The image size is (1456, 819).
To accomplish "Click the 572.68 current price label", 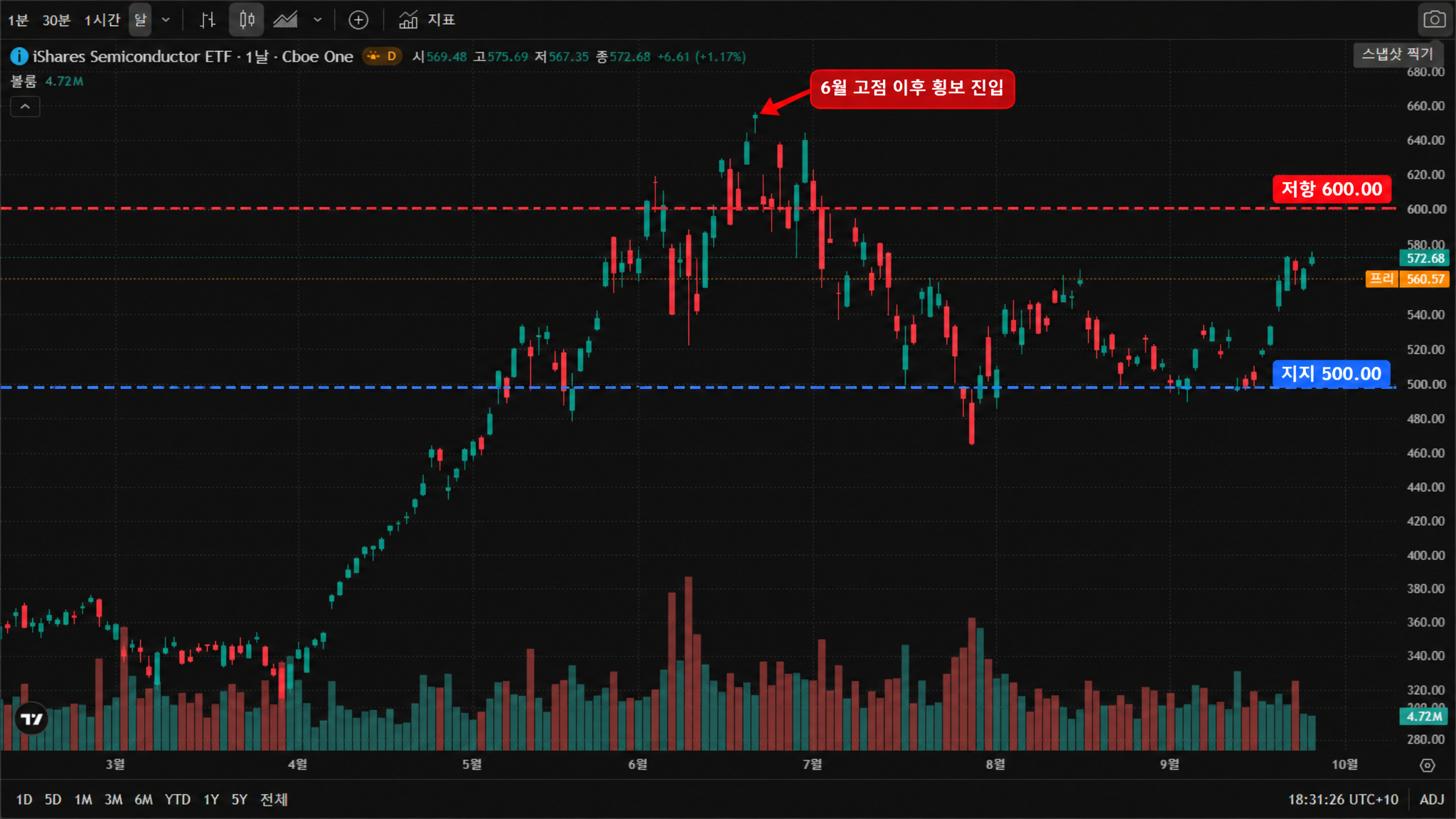I will tap(1425, 258).
